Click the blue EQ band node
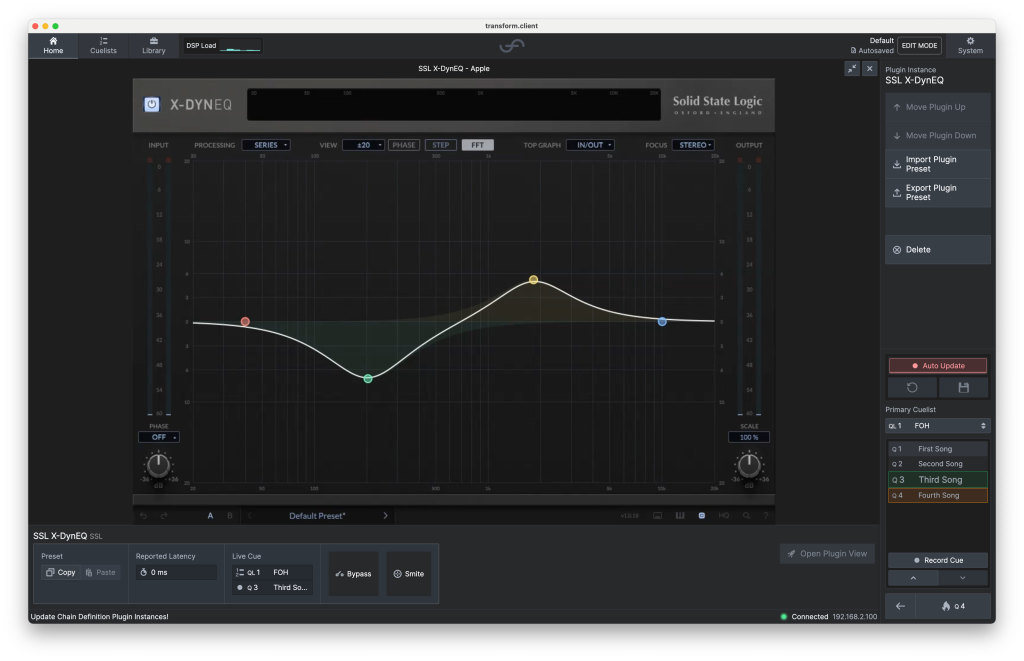Viewport: 1024px width, 661px height. (x=662, y=321)
